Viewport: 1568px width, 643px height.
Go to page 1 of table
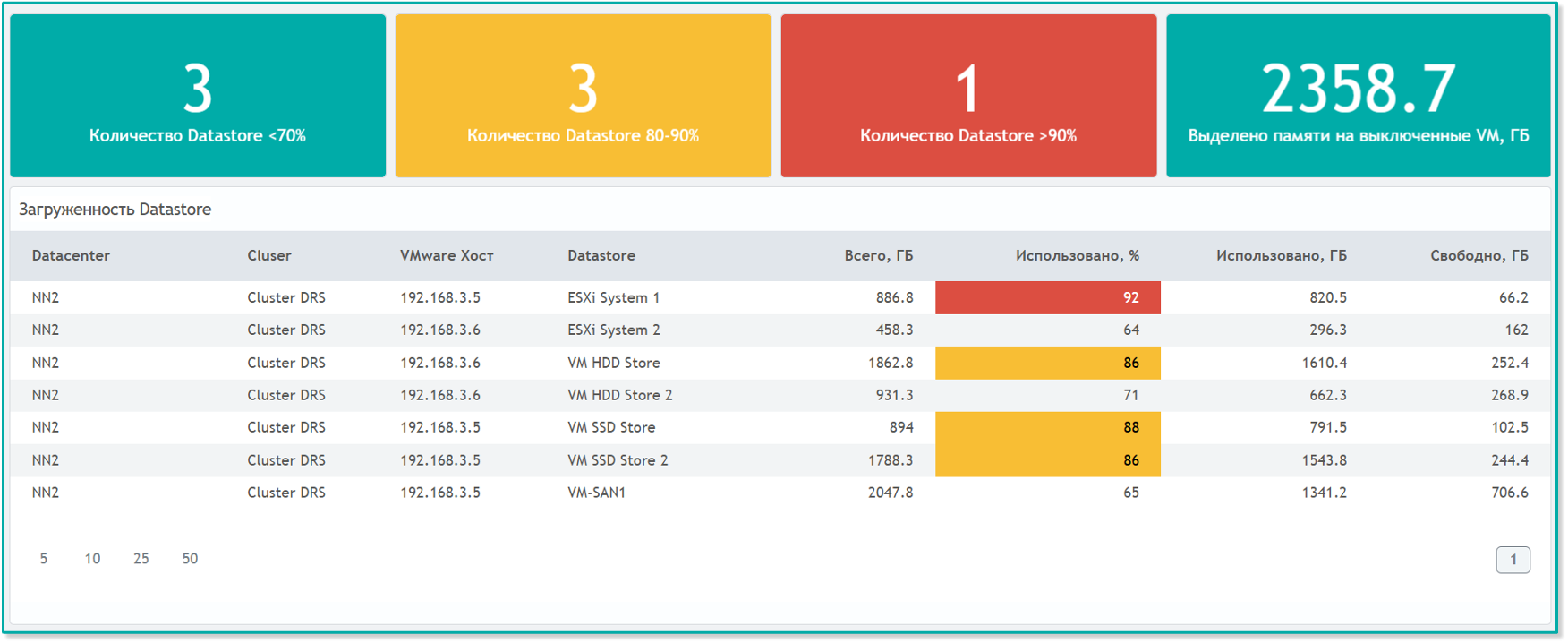click(1513, 560)
